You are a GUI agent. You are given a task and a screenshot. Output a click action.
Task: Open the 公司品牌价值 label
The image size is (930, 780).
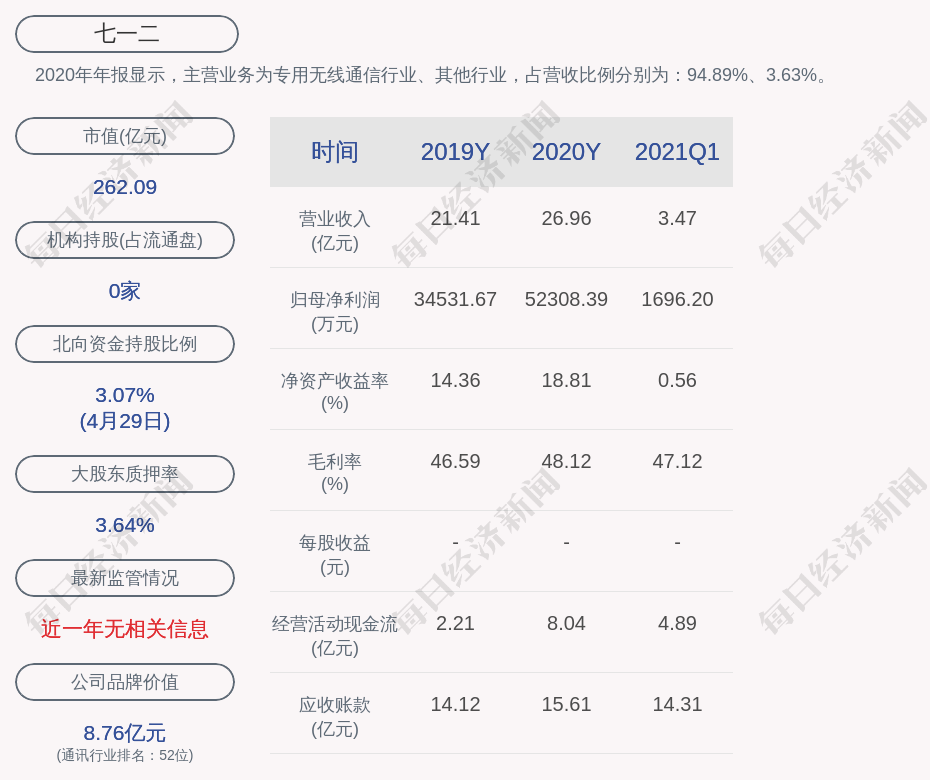point(125,682)
